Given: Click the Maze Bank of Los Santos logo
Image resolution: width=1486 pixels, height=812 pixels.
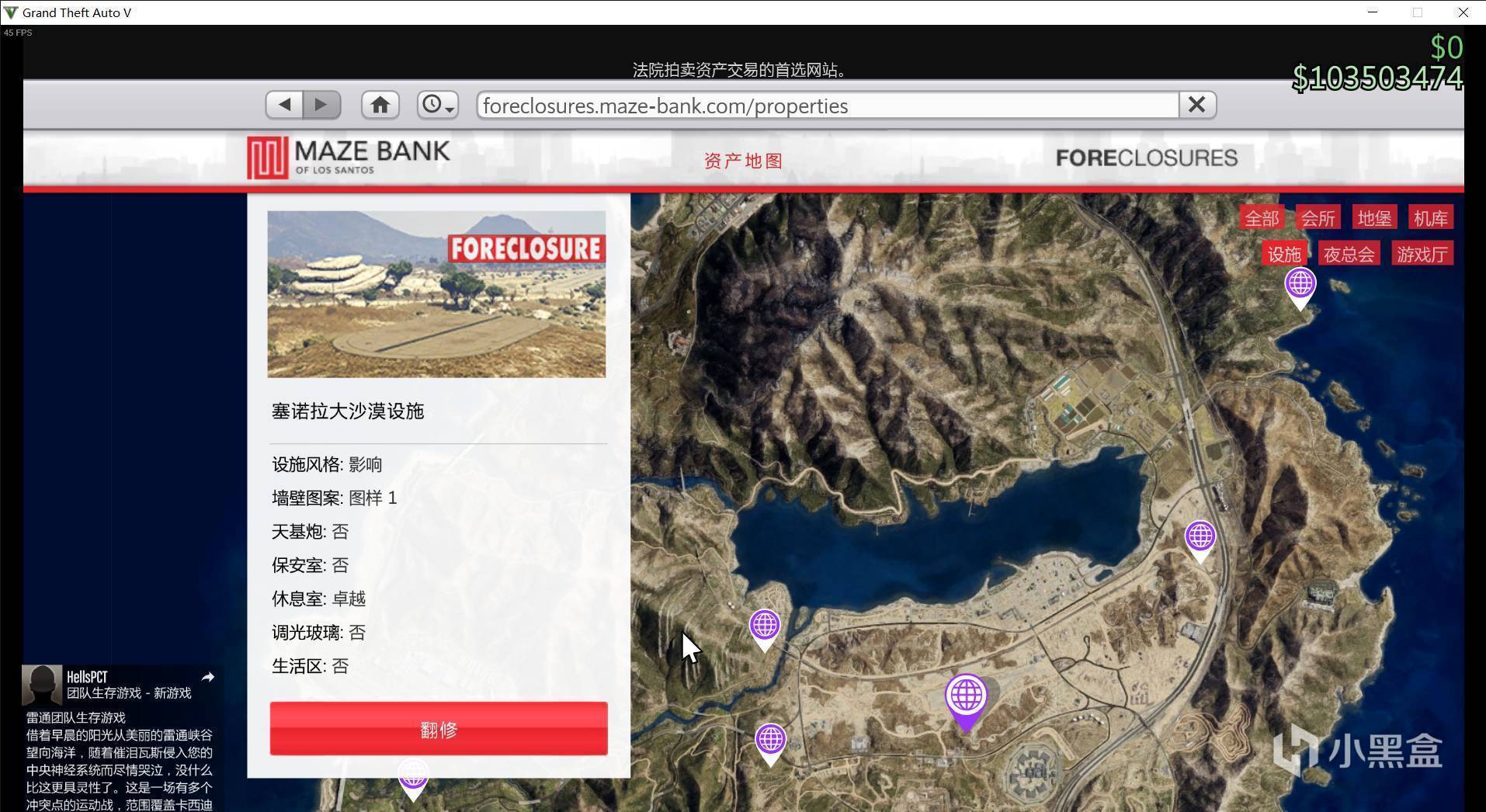Looking at the screenshot, I should coord(349,158).
